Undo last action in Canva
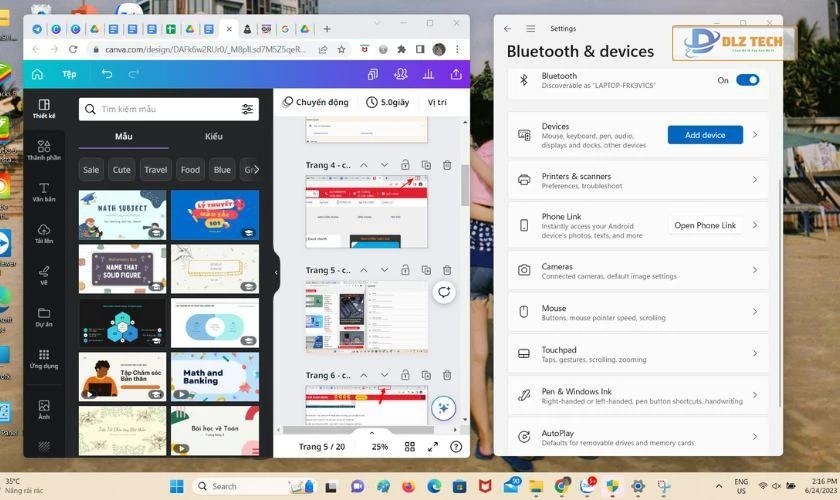The image size is (840, 500). coord(107,74)
